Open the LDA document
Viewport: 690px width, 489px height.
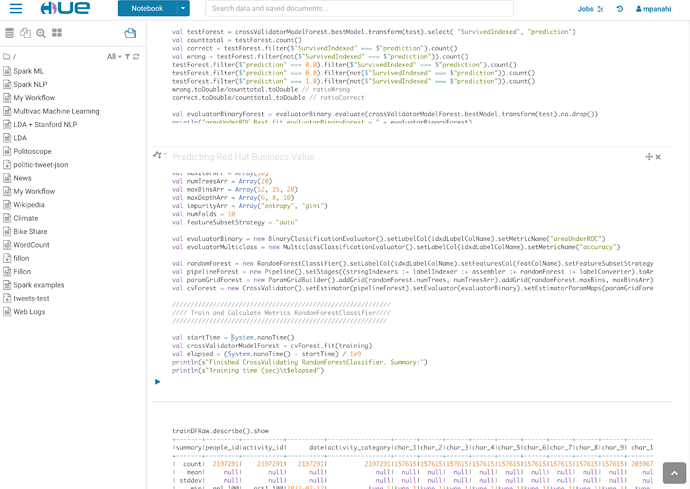pyautogui.click(x=20, y=138)
